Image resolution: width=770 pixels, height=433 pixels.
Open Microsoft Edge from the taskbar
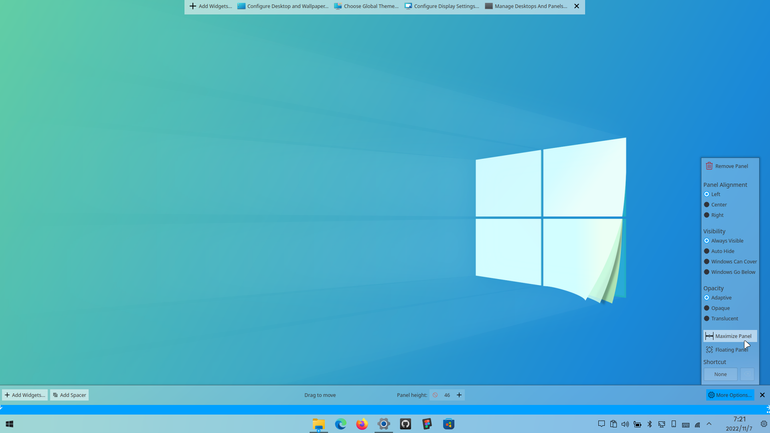pyautogui.click(x=340, y=424)
